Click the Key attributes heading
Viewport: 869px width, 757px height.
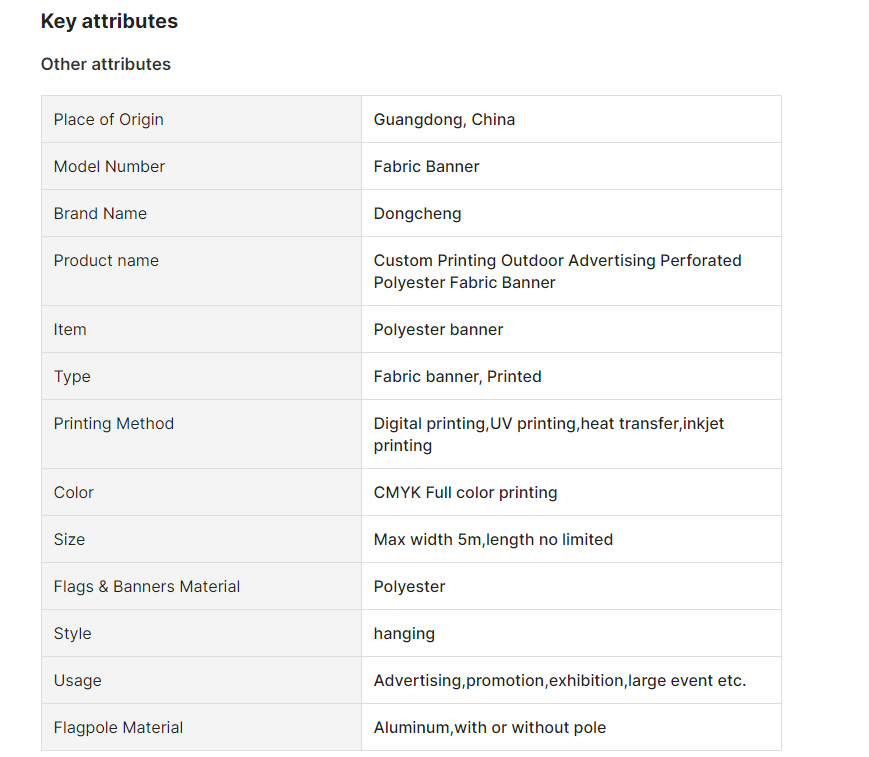pyautogui.click(x=109, y=21)
